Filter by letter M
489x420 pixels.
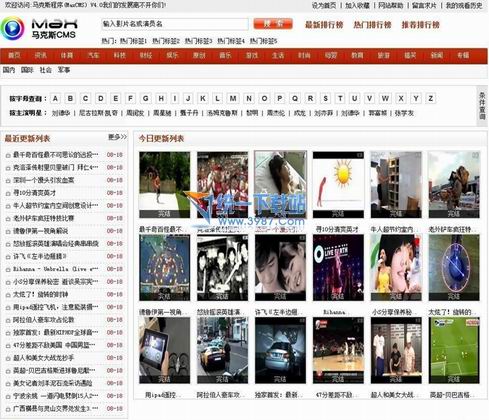(233, 98)
